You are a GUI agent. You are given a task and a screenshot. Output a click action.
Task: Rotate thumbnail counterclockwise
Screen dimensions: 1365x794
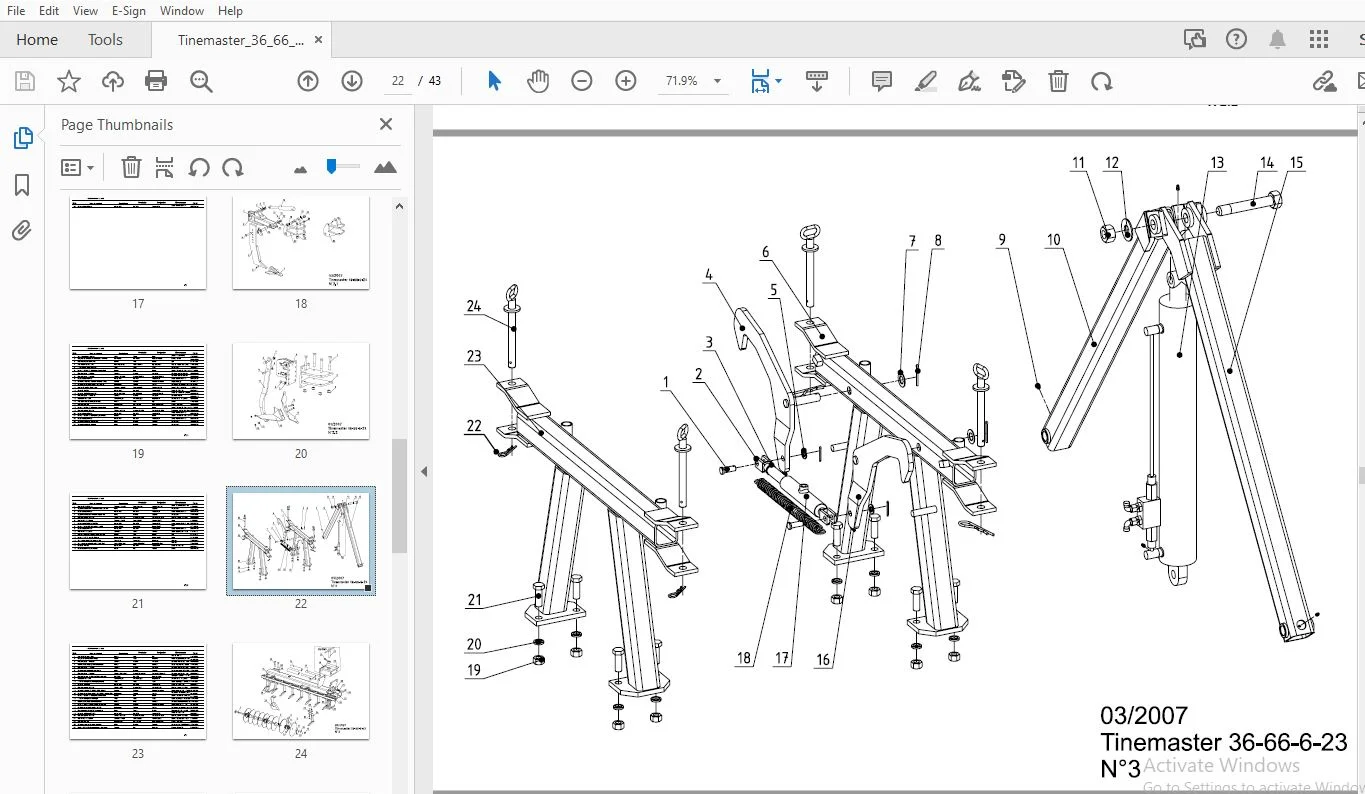[199, 167]
